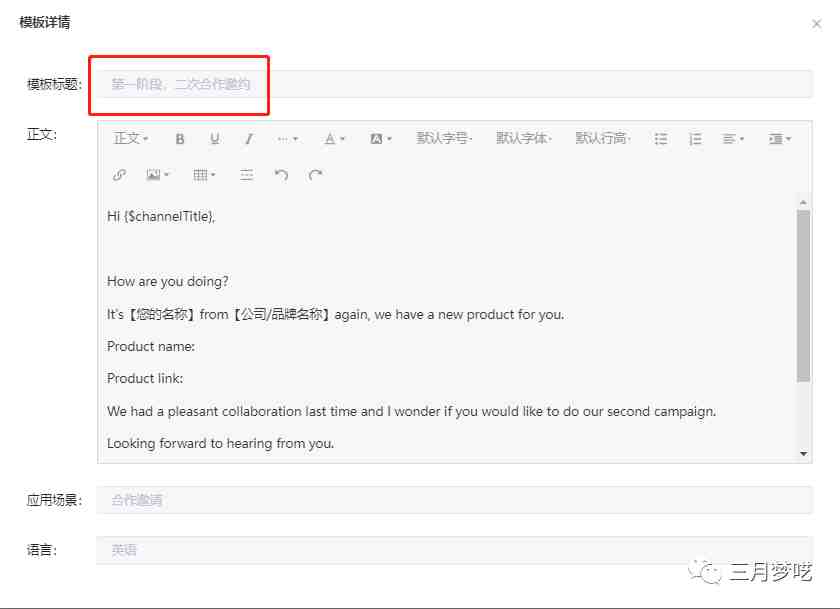The width and height of the screenshot is (840, 609).
Task: Open the indent options dropdown
Action: point(779,139)
